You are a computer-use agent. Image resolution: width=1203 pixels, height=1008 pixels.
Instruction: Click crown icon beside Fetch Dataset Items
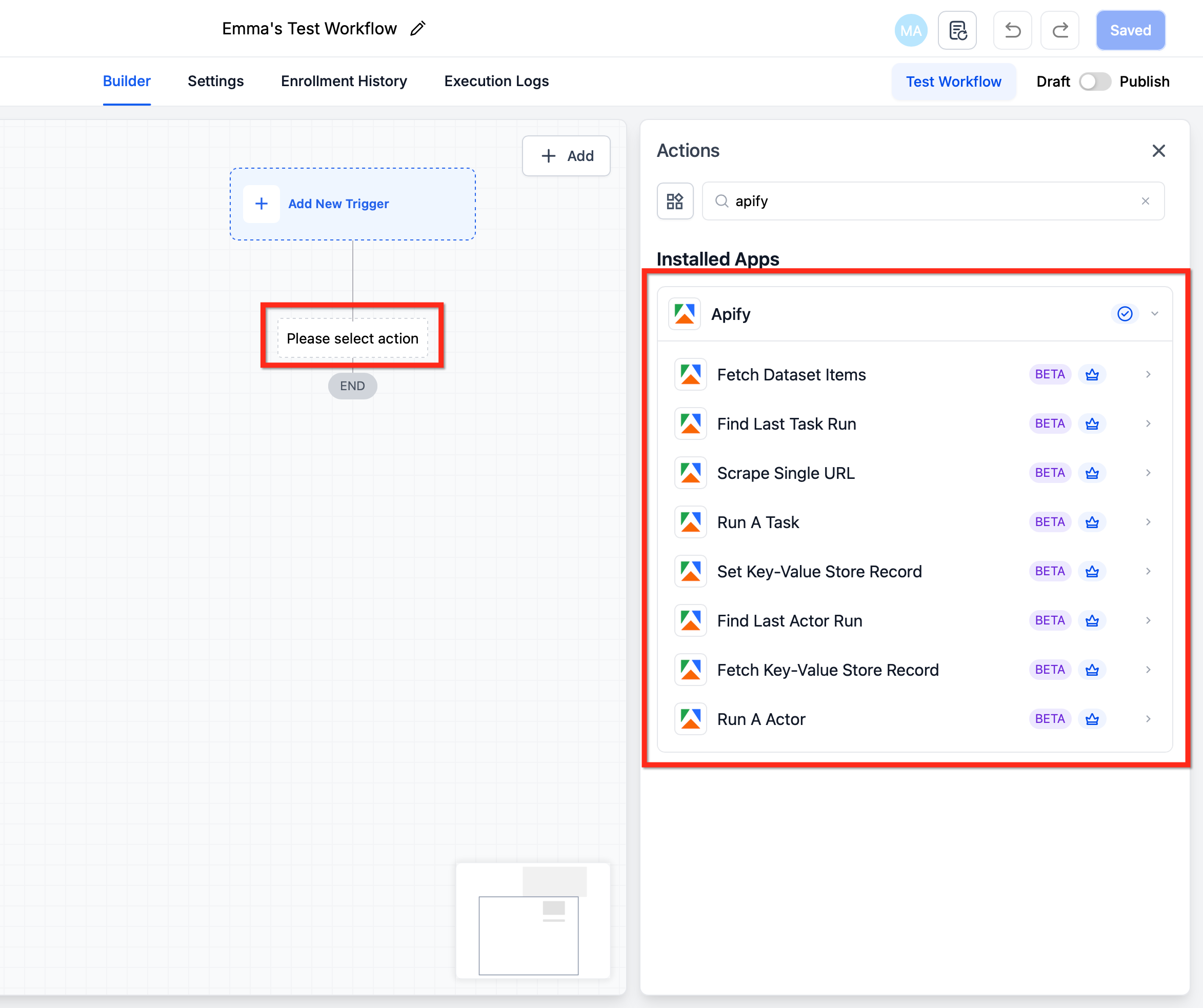point(1092,375)
